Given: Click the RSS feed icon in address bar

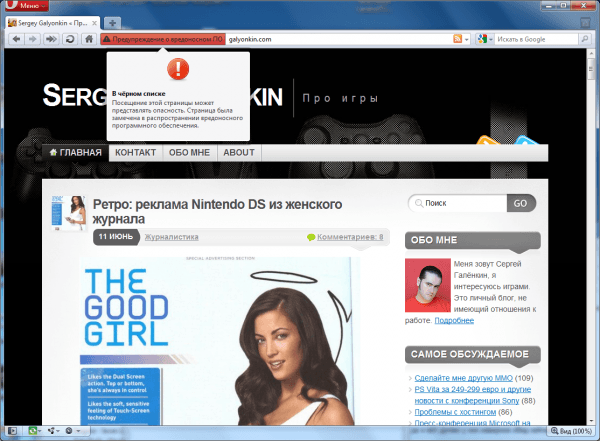Looking at the screenshot, I should [x=457, y=39].
